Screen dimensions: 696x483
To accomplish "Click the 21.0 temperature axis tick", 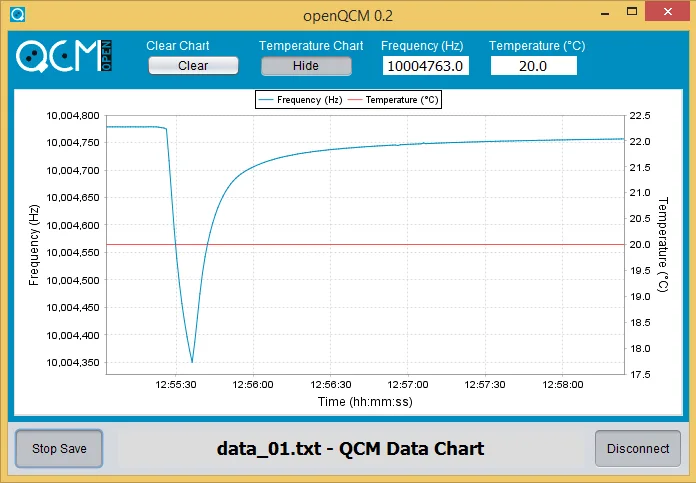I will (x=640, y=193).
